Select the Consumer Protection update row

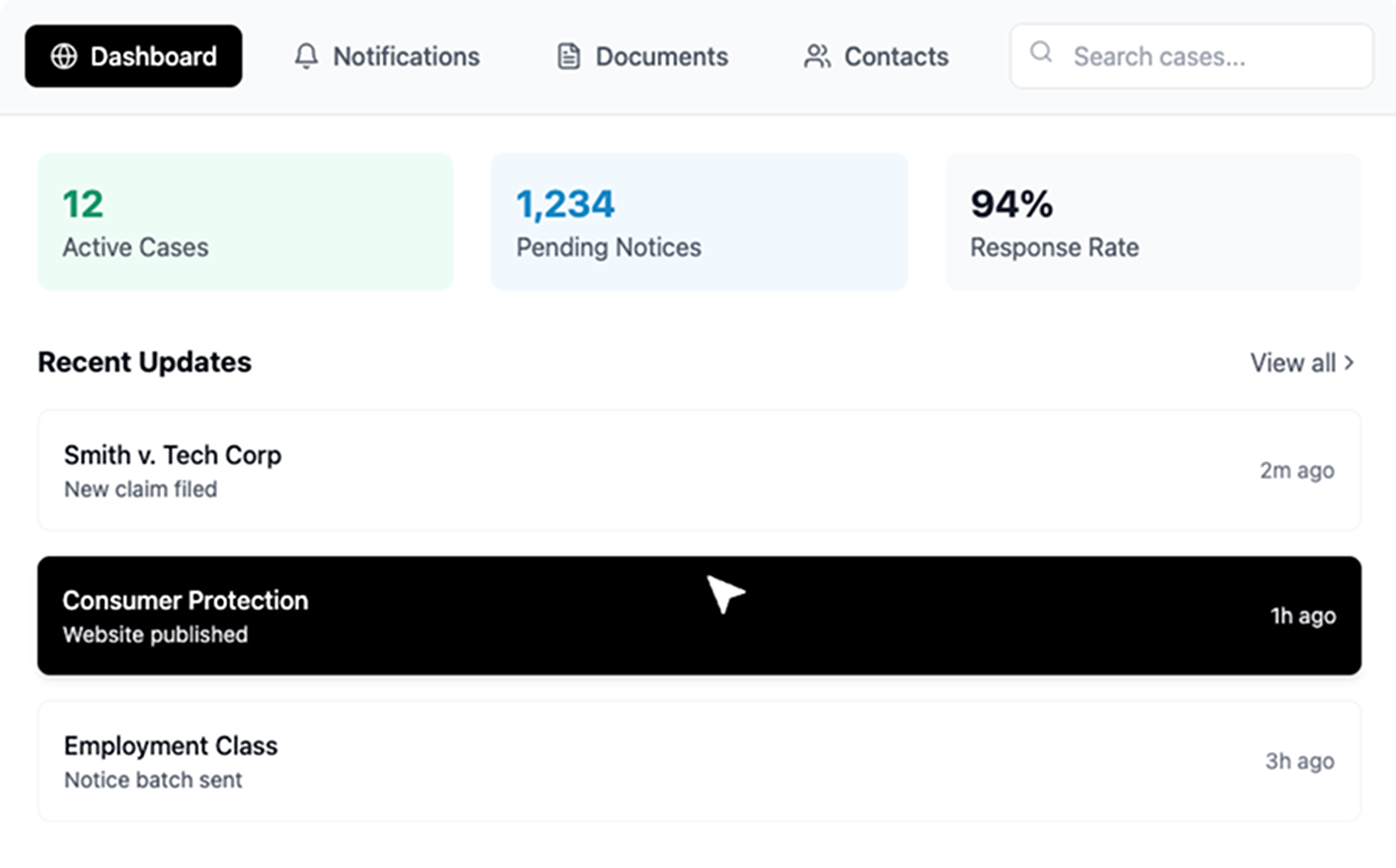(x=700, y=615)
